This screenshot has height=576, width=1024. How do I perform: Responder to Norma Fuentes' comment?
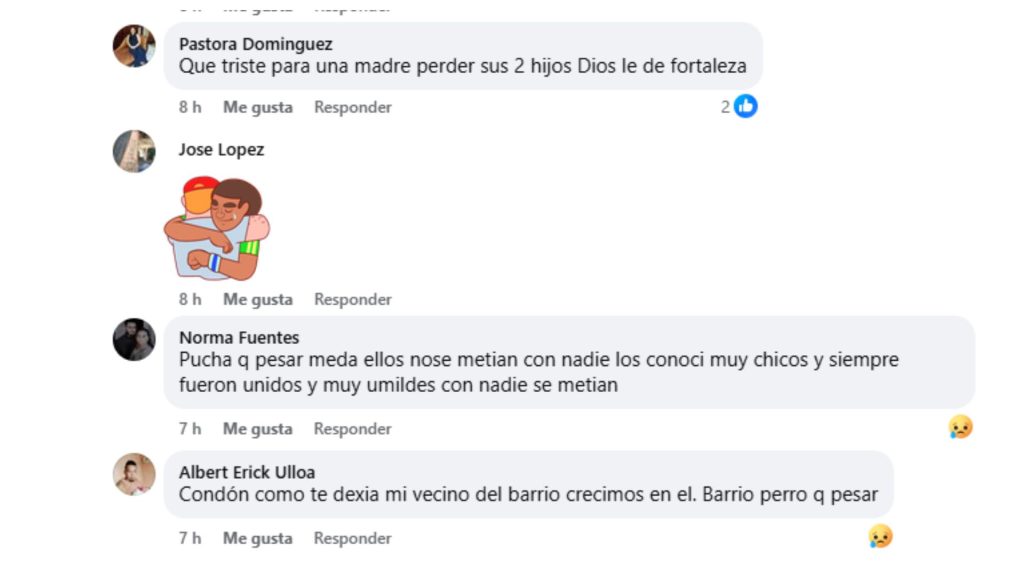(x=351, y=428)
